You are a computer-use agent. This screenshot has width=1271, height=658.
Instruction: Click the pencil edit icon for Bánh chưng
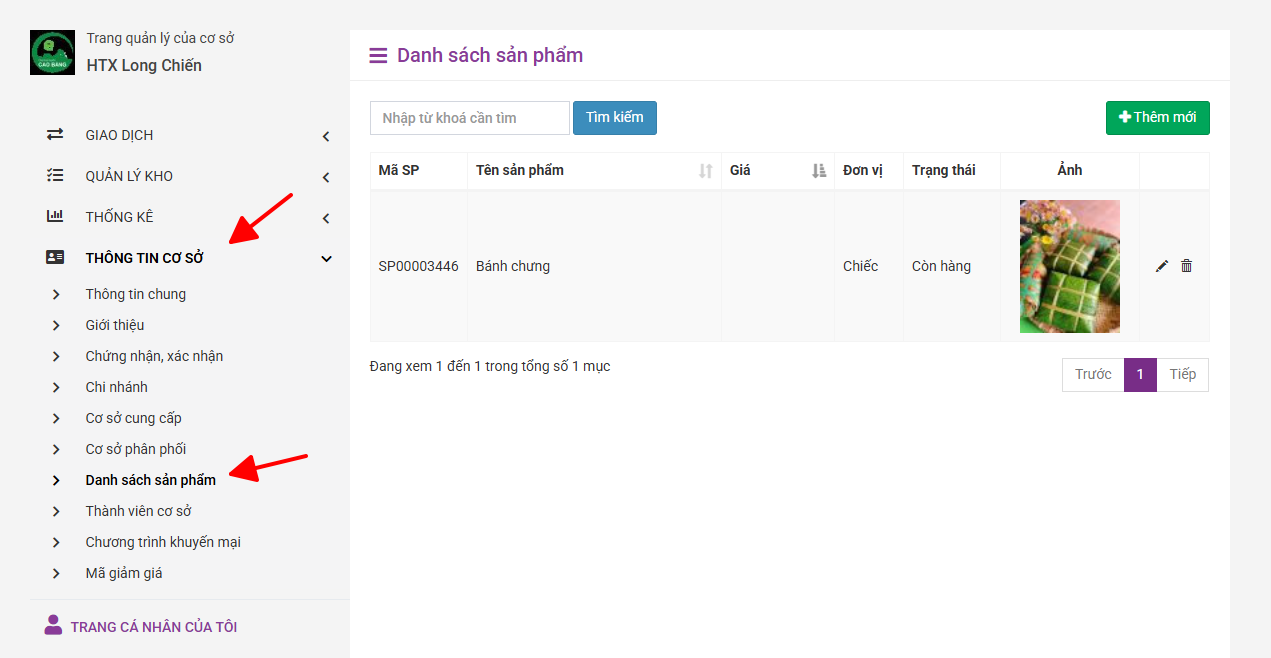coord(1161,266)
